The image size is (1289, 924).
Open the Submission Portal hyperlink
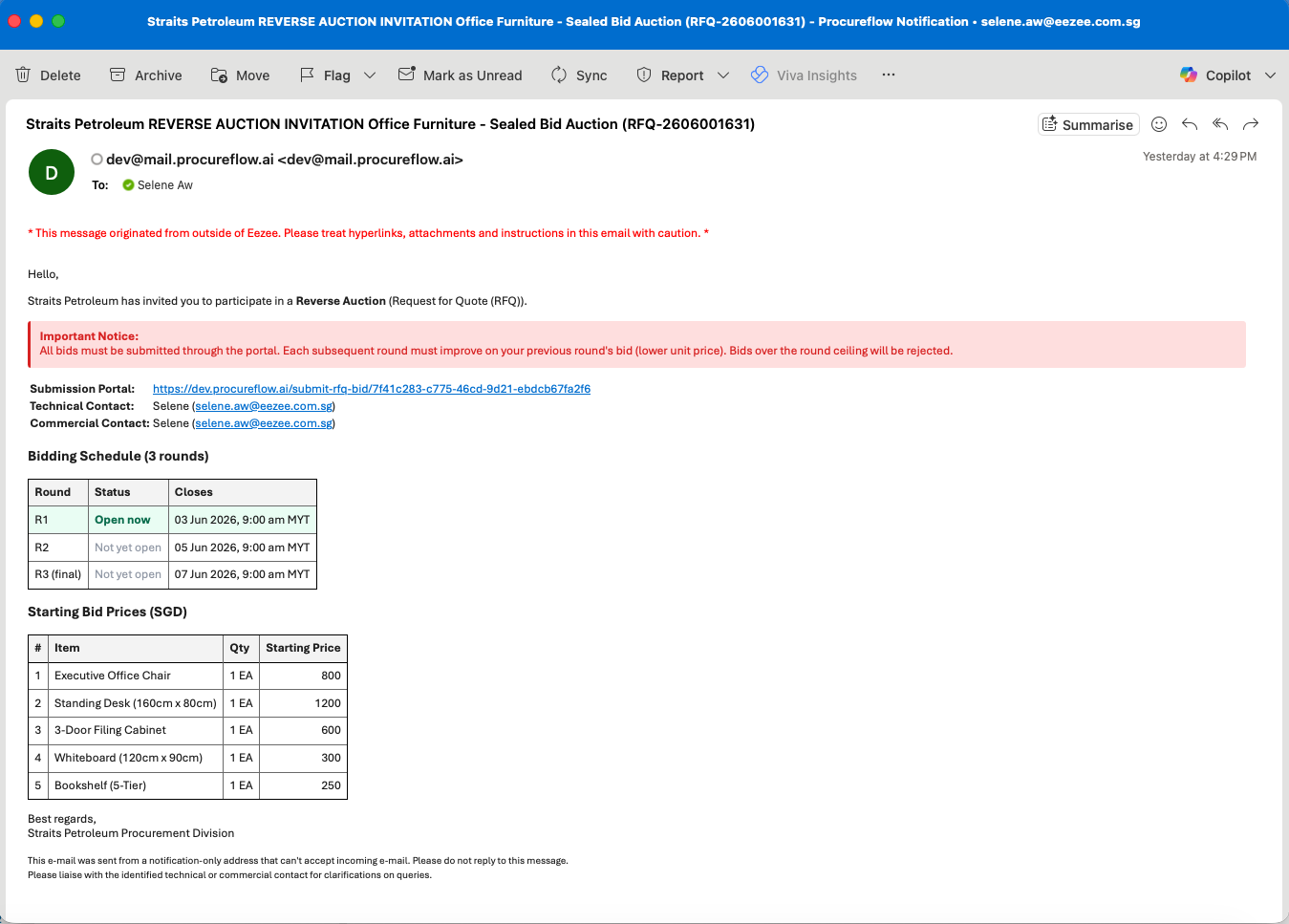(372, 389)
